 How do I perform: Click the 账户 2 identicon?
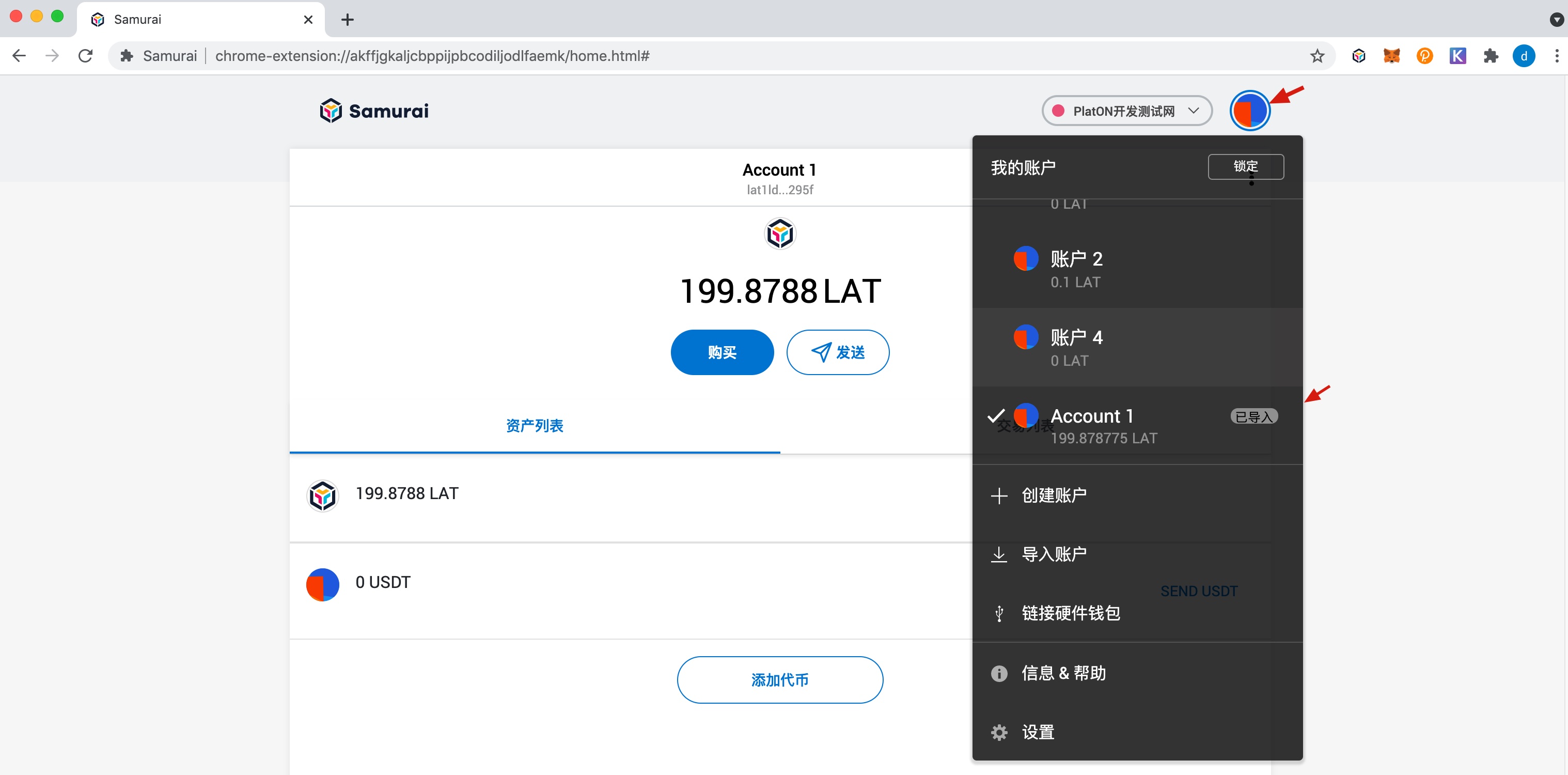pyautogui.click(x=1026, y=259)
